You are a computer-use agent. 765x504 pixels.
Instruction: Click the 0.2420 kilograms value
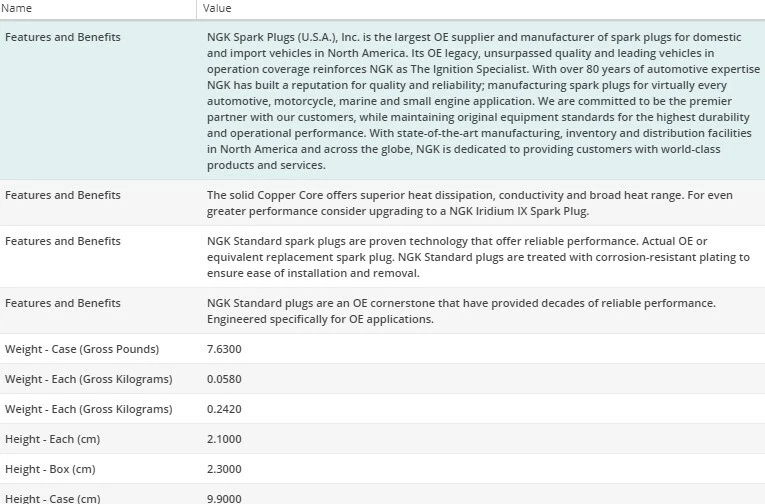click(224, 409)
